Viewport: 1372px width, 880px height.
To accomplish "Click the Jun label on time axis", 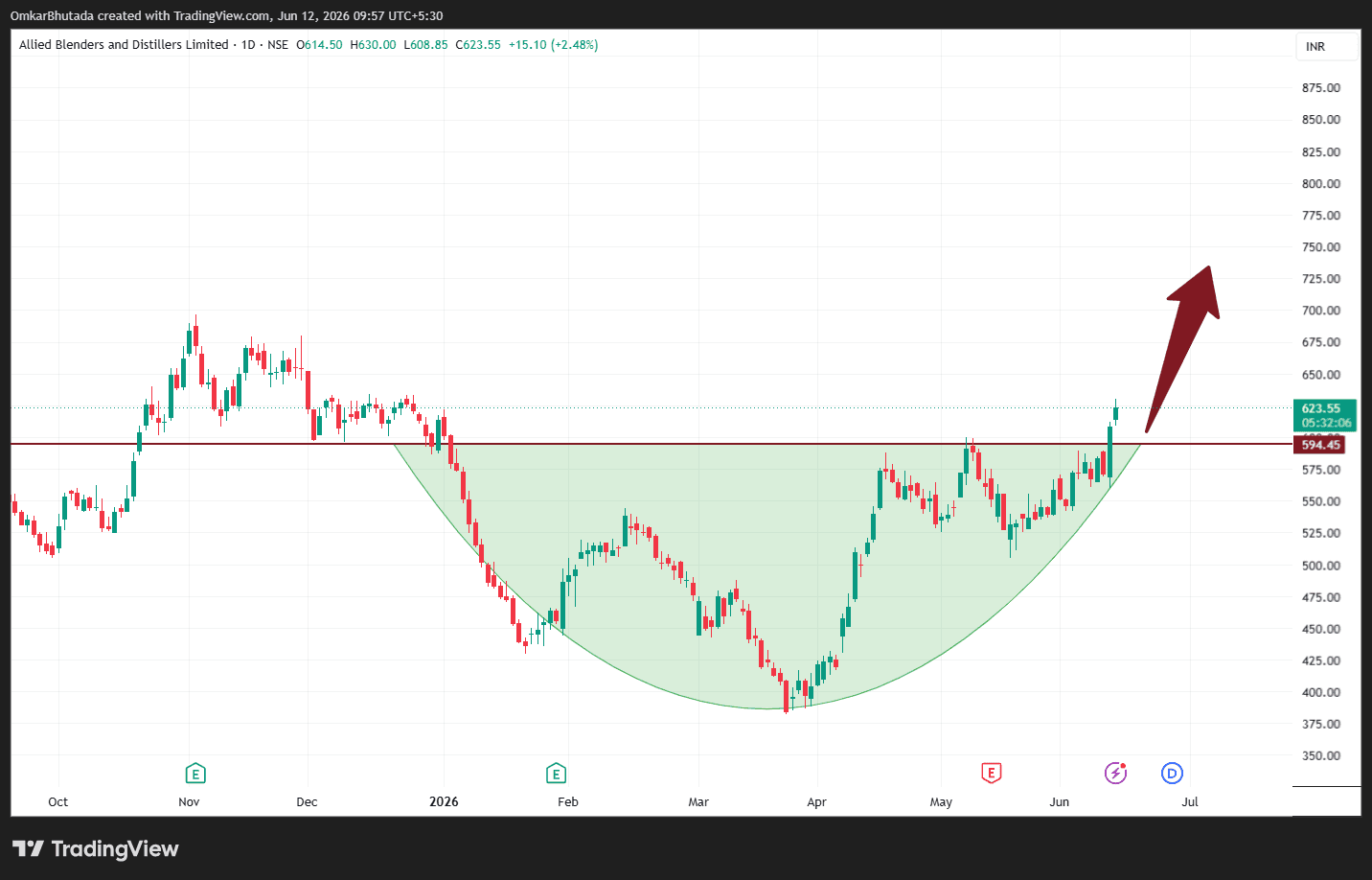I will tap(1059, 801).
